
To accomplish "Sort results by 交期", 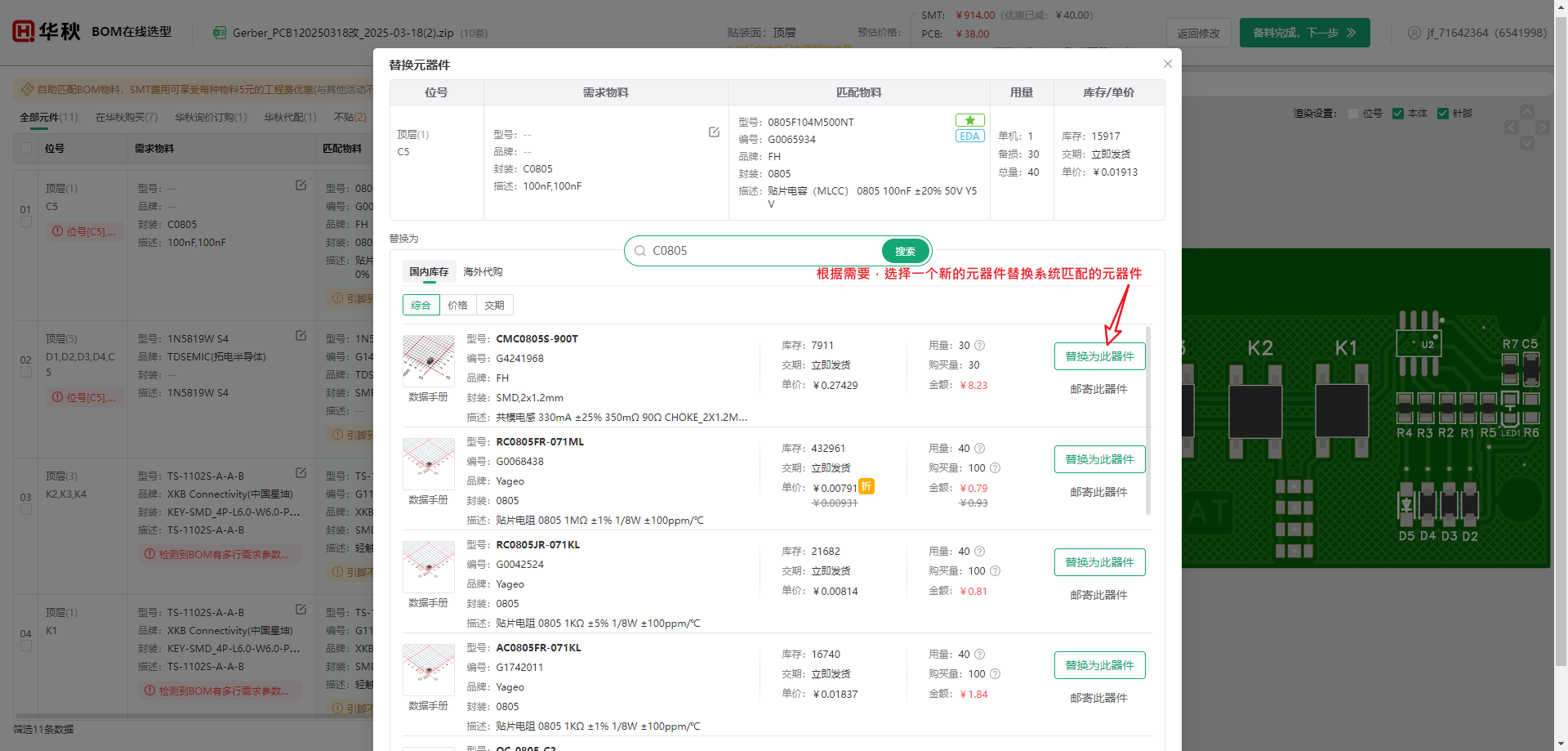I will [x=494, y=305].
